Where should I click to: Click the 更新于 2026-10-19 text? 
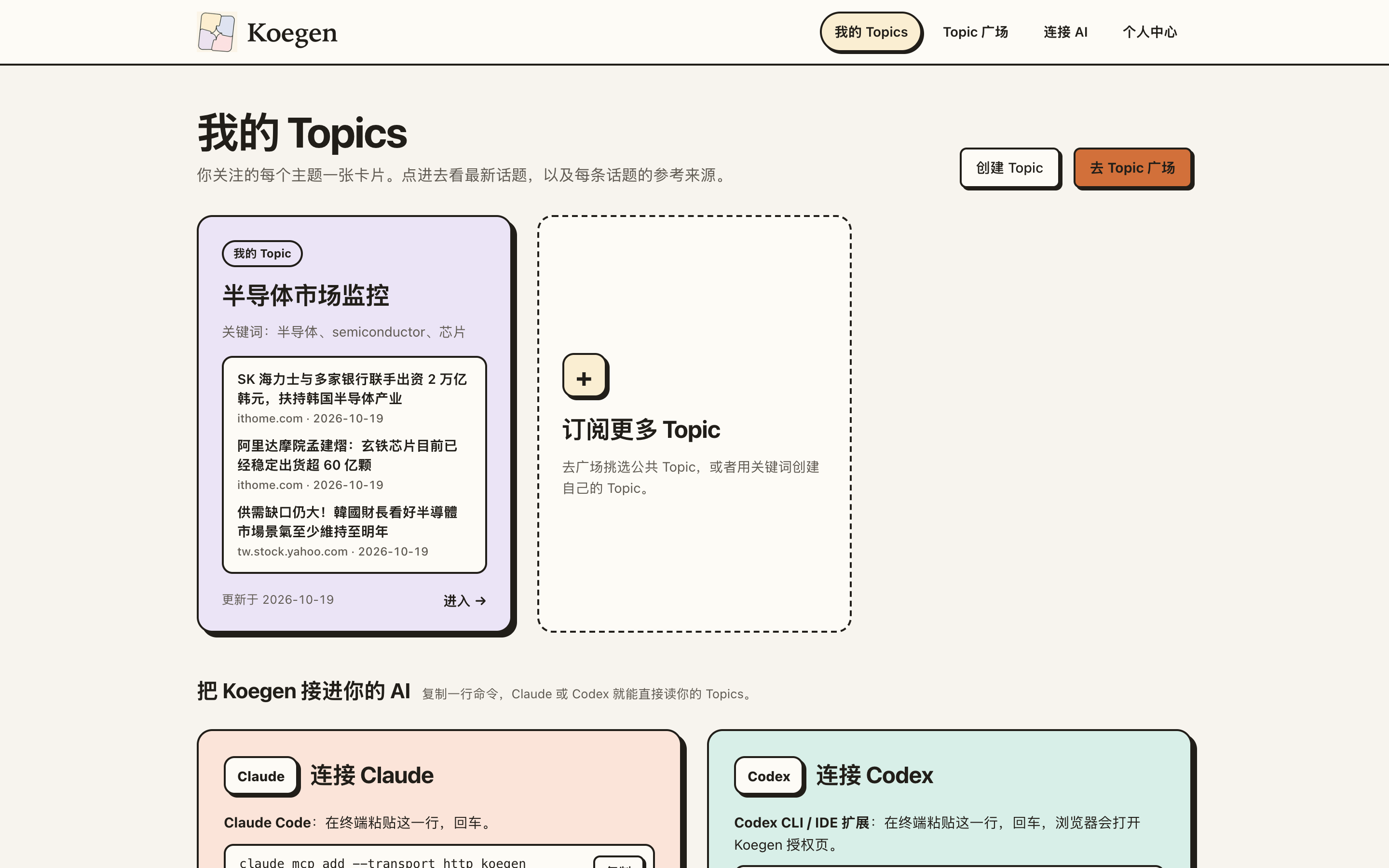[x=278, y=600]
